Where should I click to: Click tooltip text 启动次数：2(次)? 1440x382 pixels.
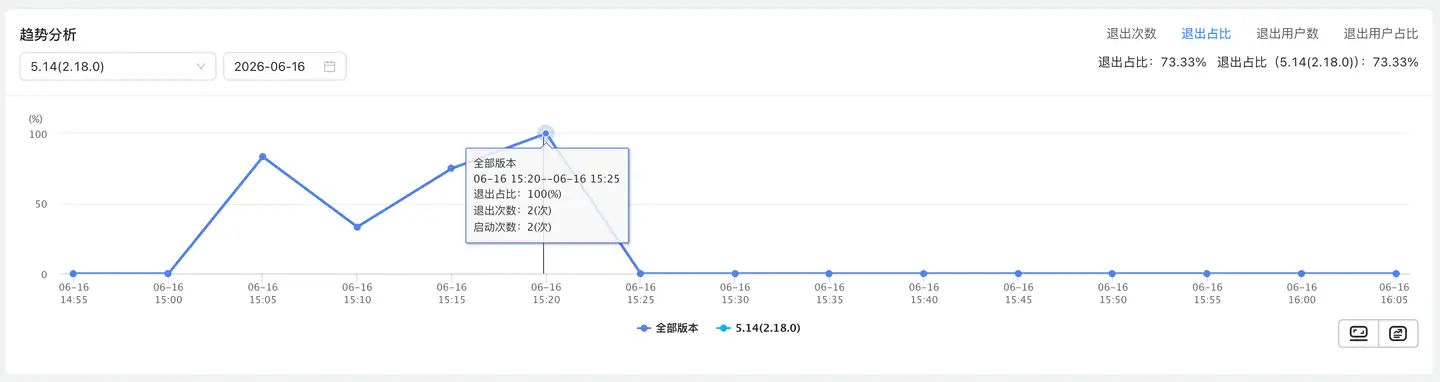tap(512, 227)
